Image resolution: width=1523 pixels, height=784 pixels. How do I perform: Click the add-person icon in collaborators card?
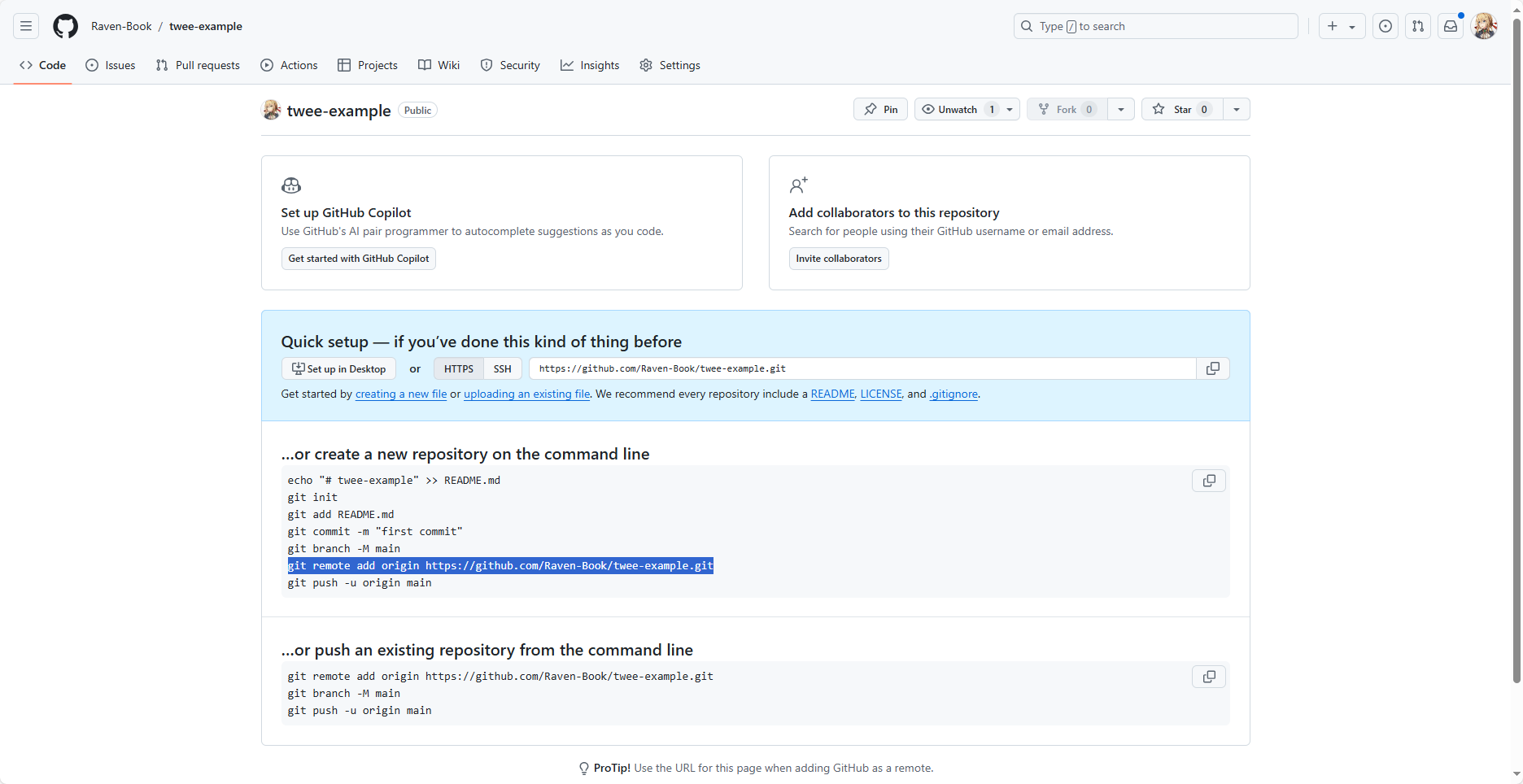tap(799, 185)
